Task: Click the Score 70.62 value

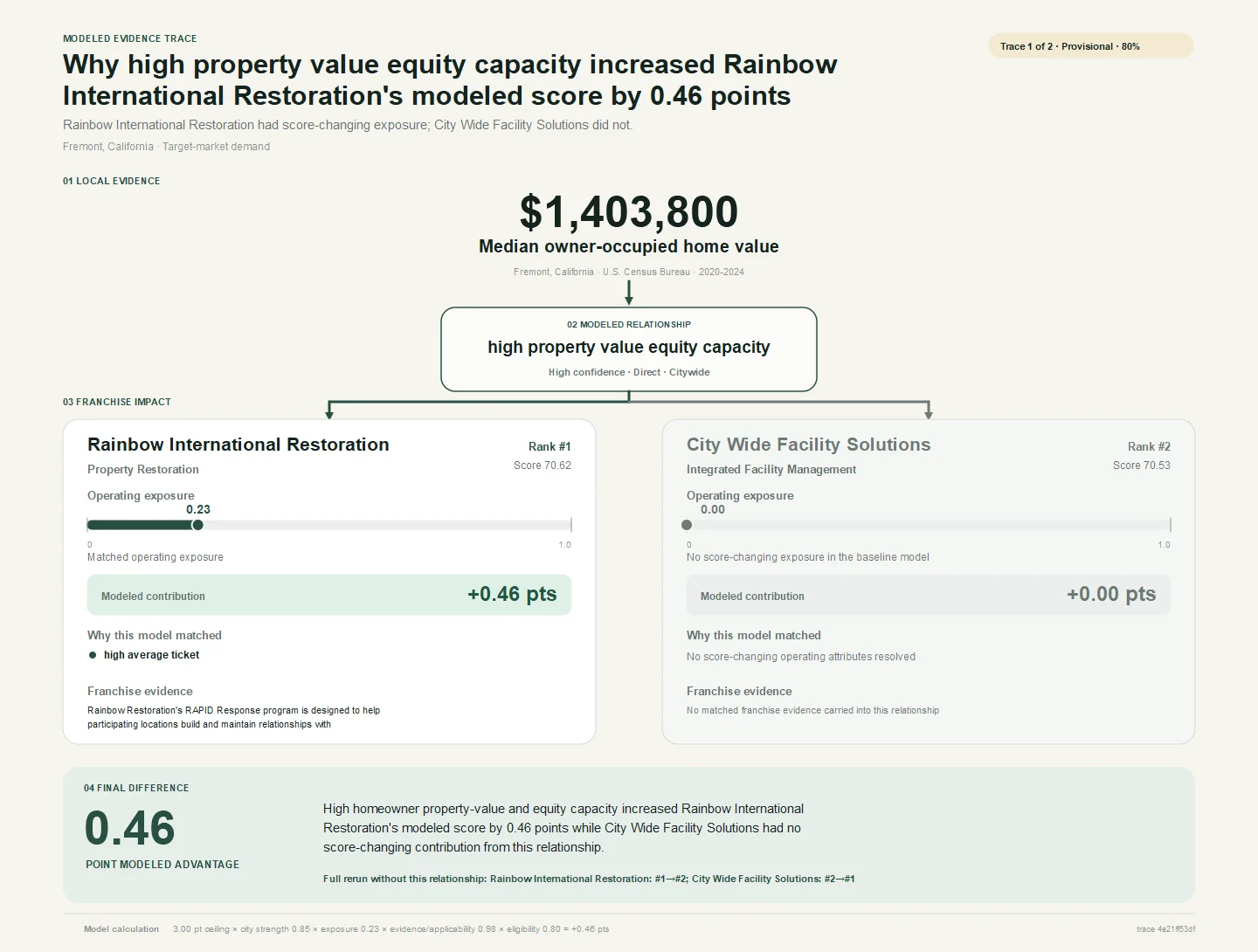Action: pos(543,466)
